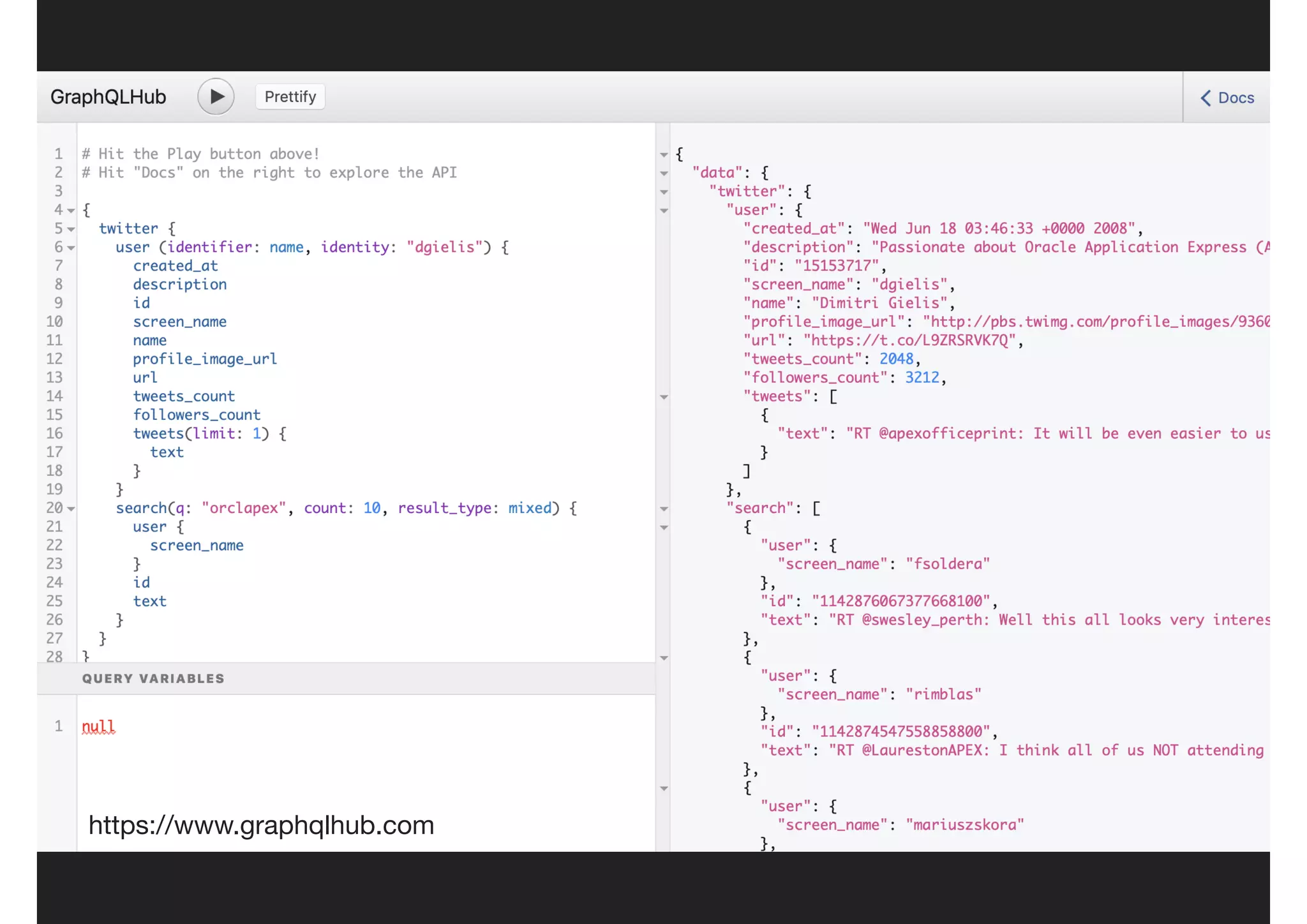
Task: Click the "Dimitri Gielis" name value
Action: click(880, 302)
